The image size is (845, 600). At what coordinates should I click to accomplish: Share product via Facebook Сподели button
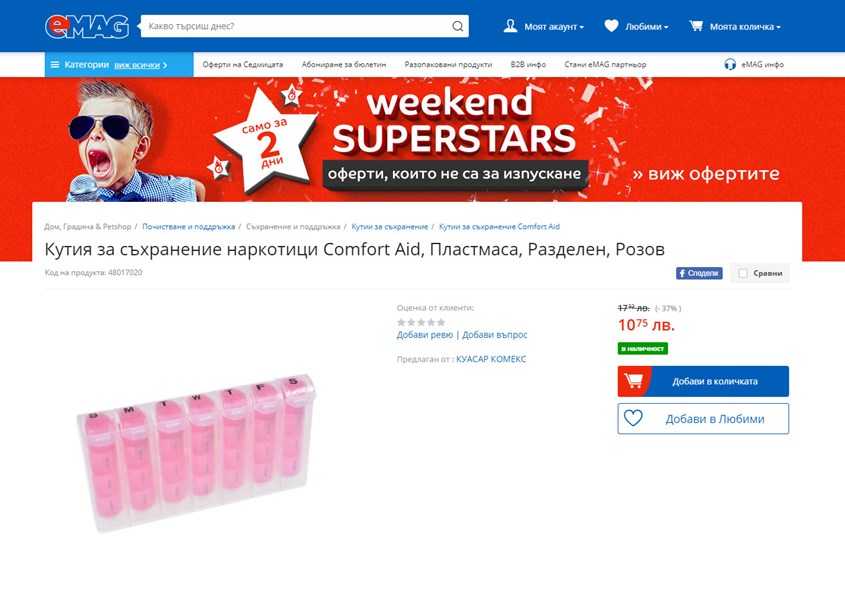[699, 273]
